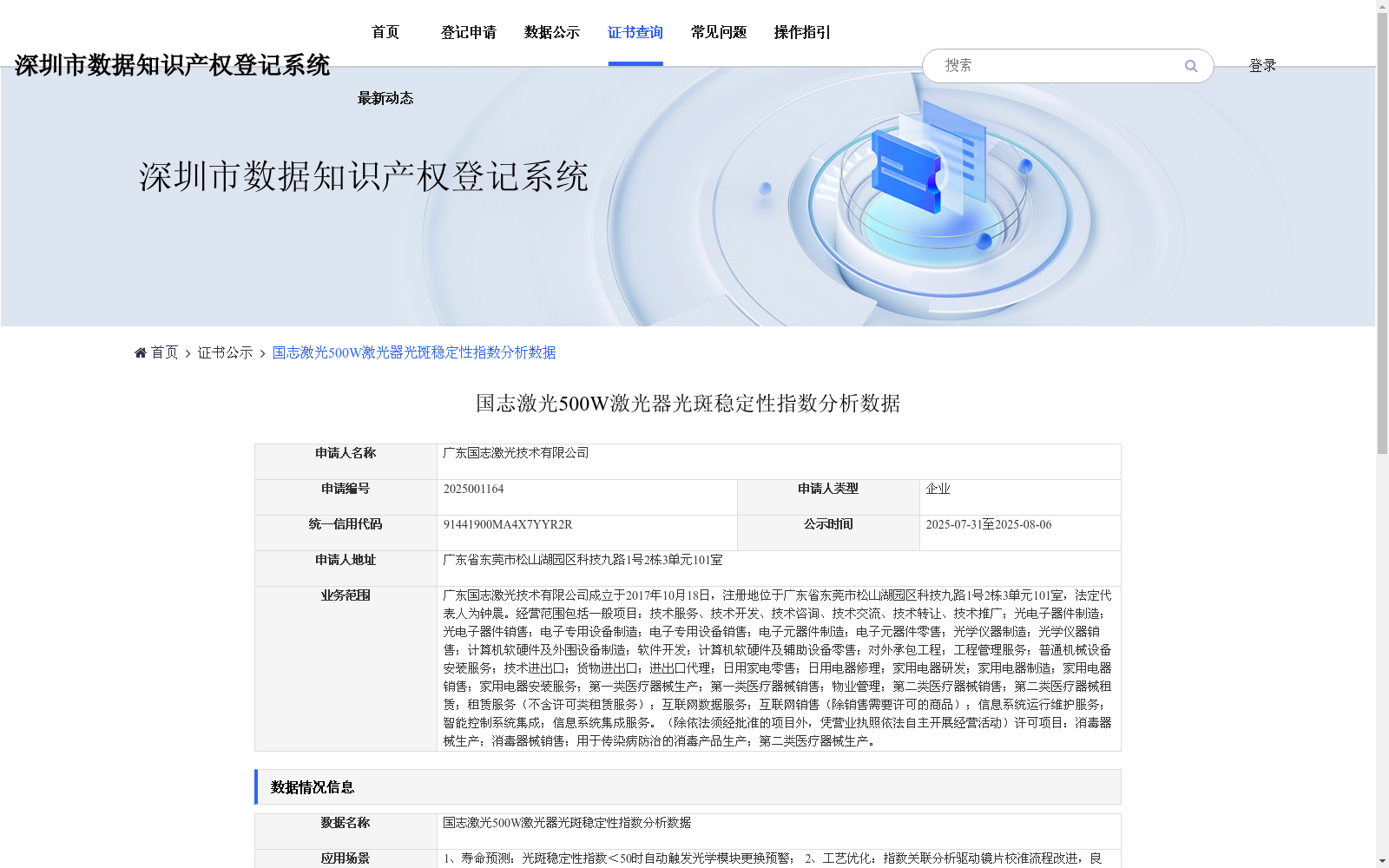The image size is (1389, 868).
Task: Open the 登记申请 menu item
Action: click(x=469, y=32)
